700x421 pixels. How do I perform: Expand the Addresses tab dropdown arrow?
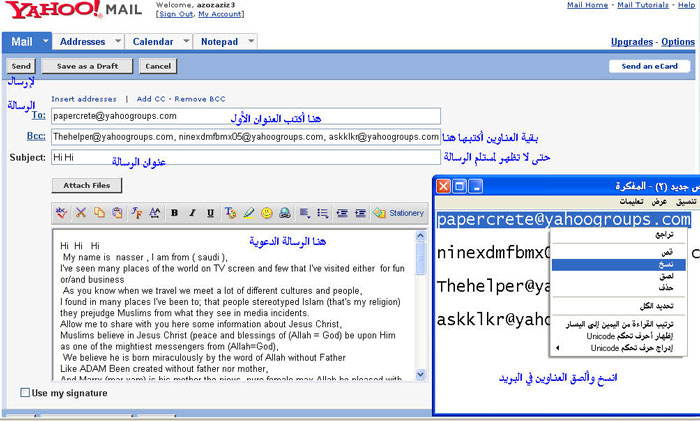[118, 41]
